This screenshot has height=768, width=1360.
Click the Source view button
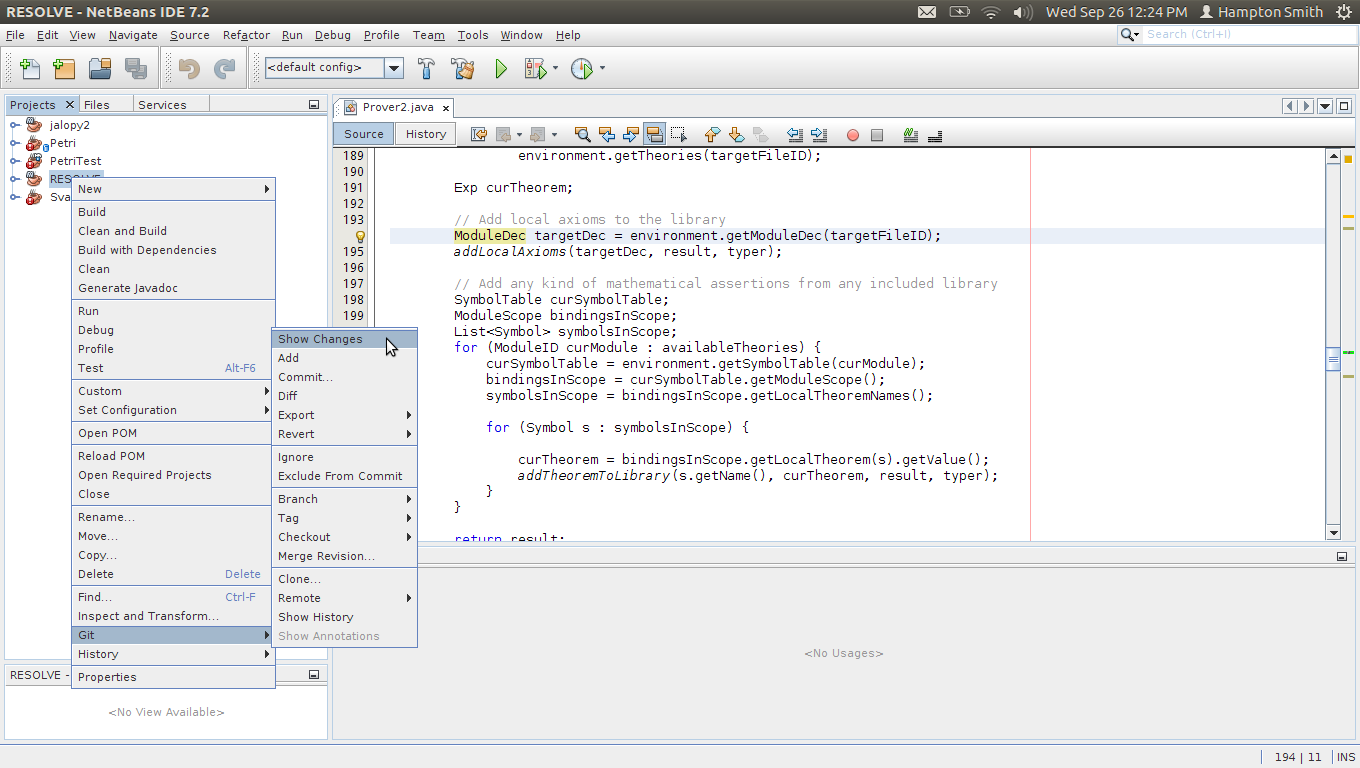coord(364,134)
